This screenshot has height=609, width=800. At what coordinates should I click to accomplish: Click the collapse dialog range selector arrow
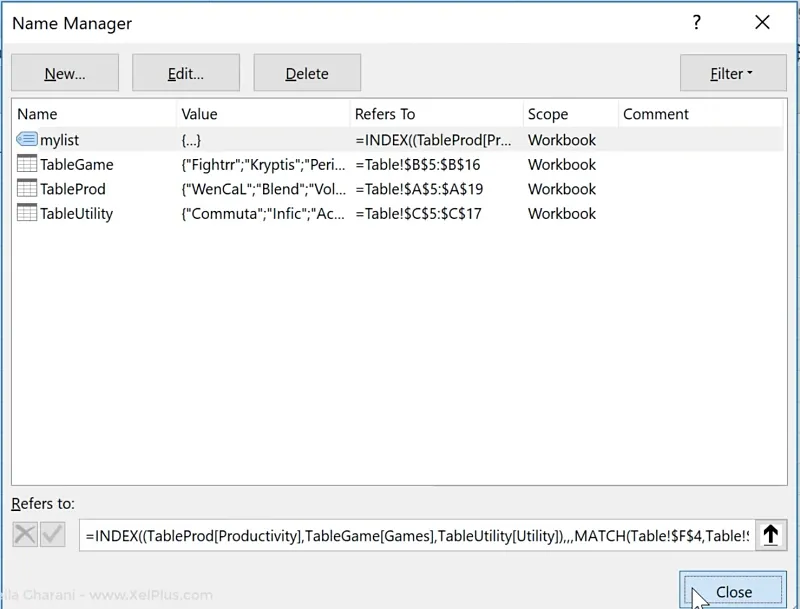[770, 535]
